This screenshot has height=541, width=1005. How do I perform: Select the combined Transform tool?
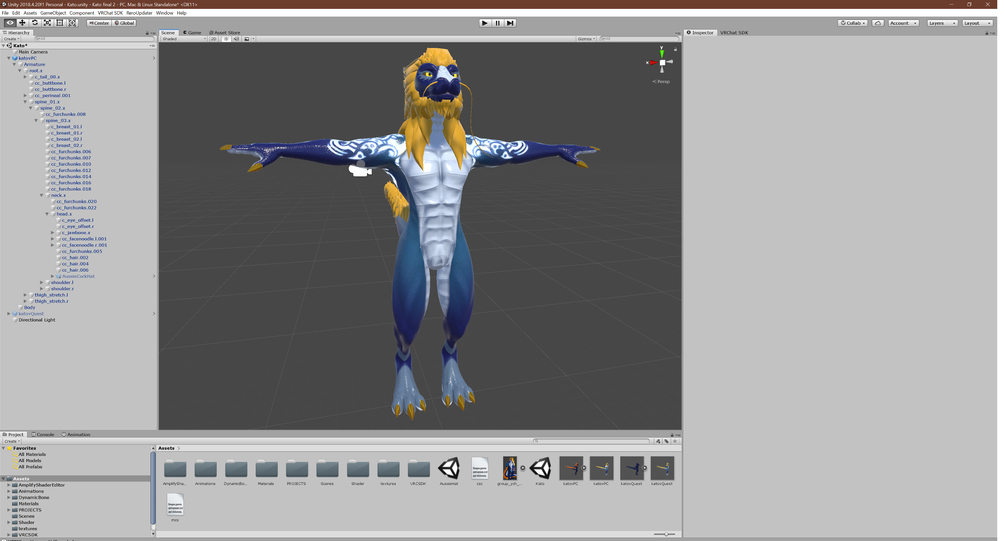[72, 22]
